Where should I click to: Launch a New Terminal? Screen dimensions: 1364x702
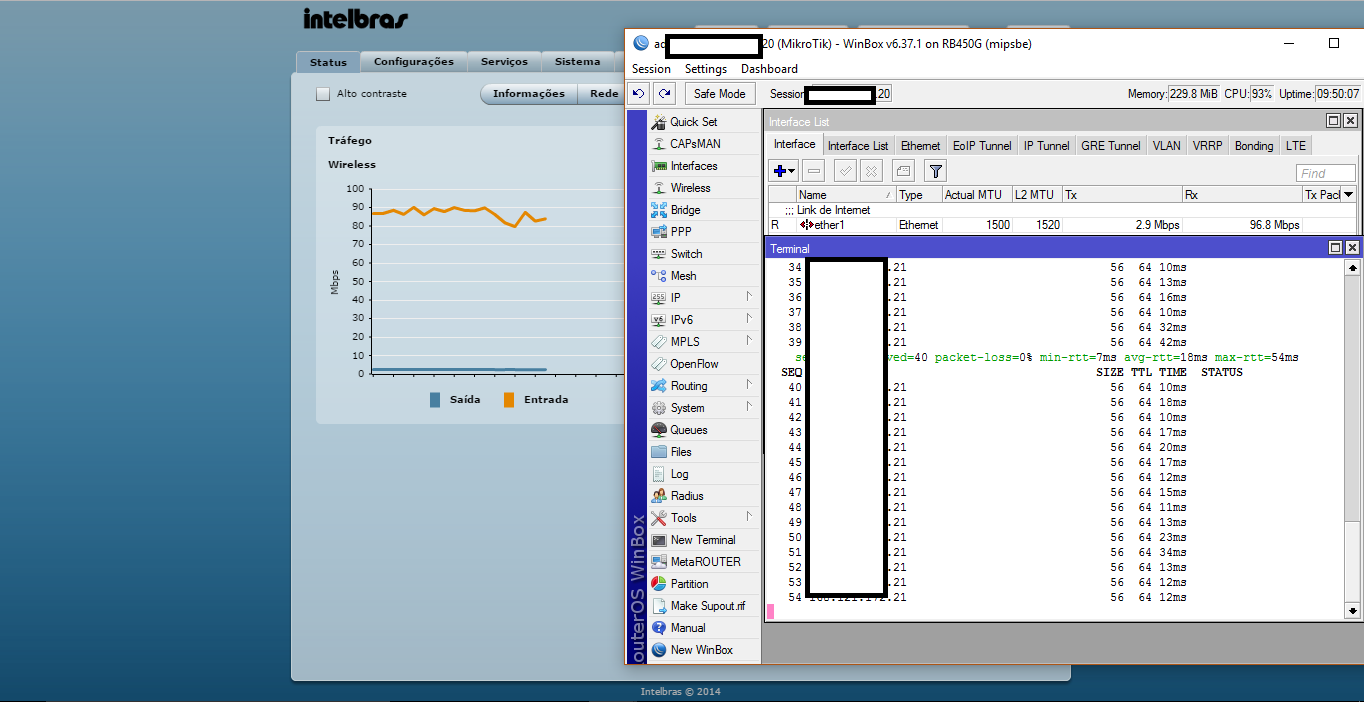[x=702, y=540]
